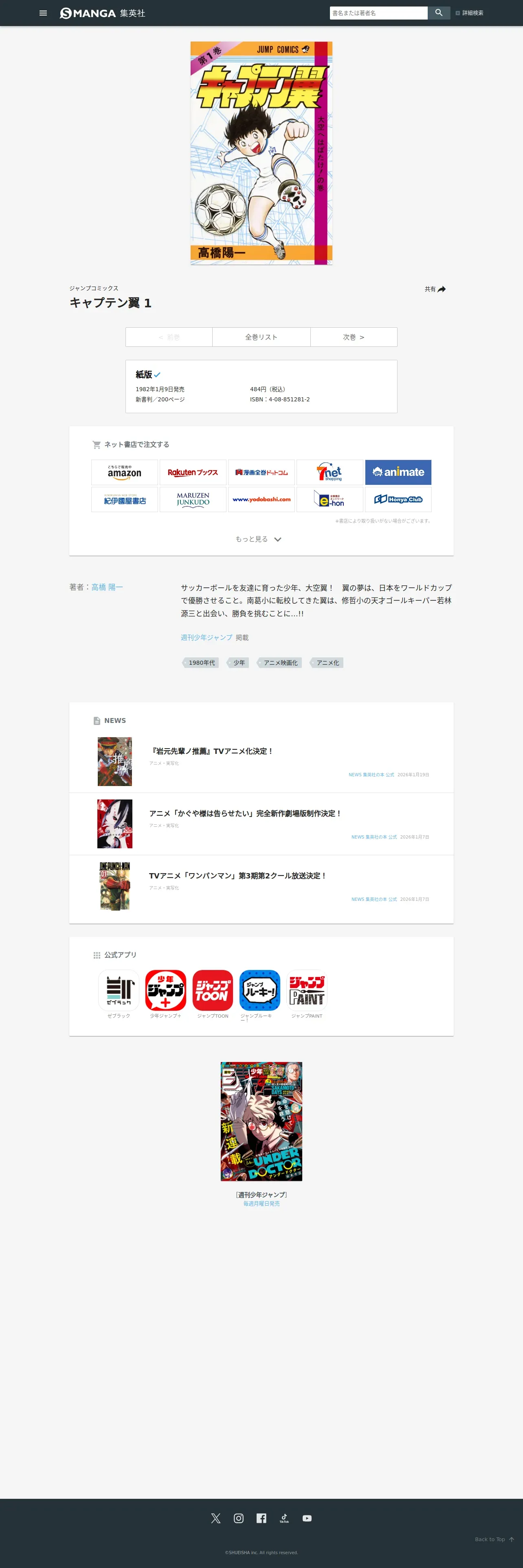
Task: Click かぐや様 news cover thumbnail
Action: pos(114,823)
